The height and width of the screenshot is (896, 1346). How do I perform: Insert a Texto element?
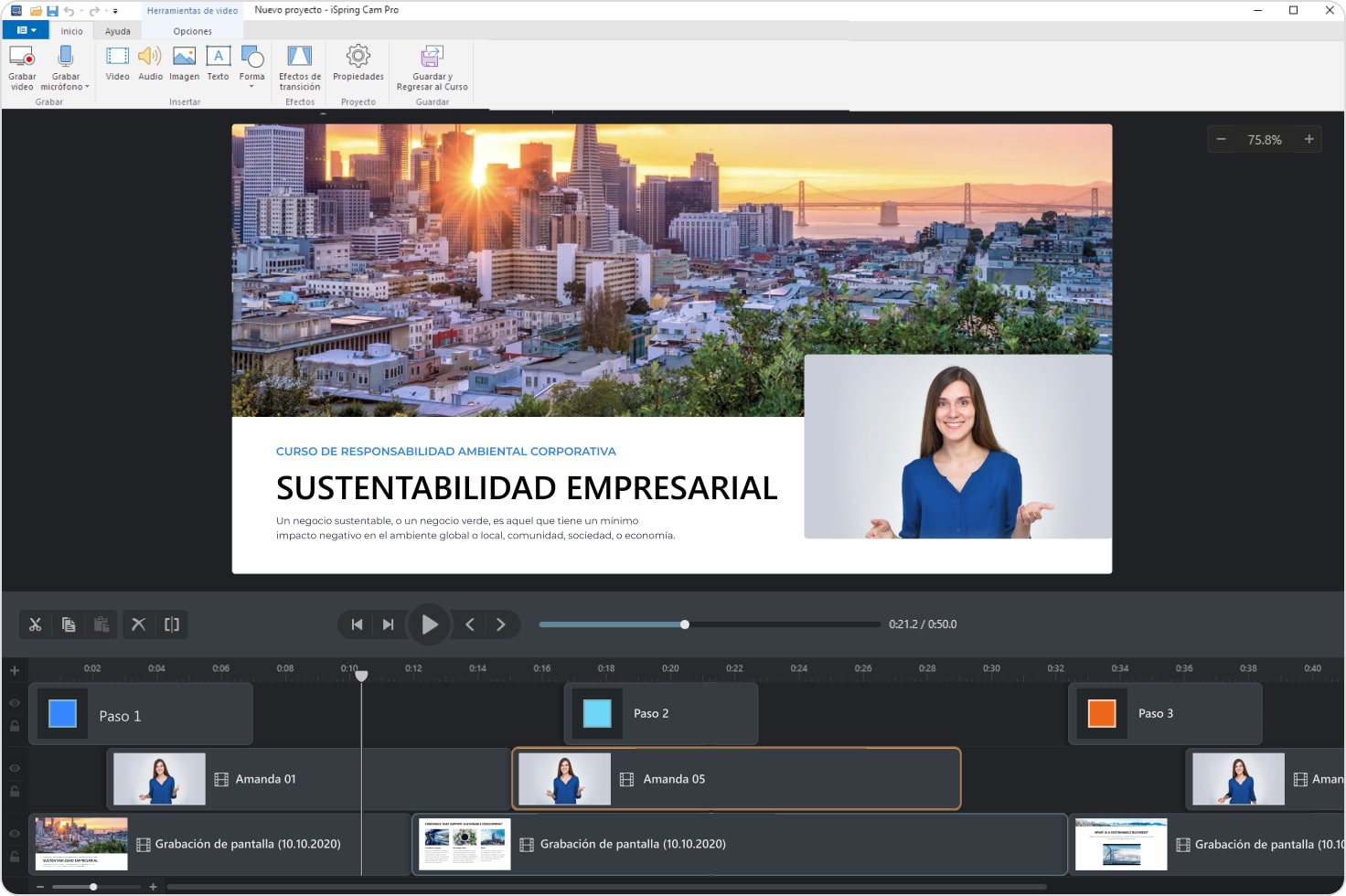pos(218,64)
